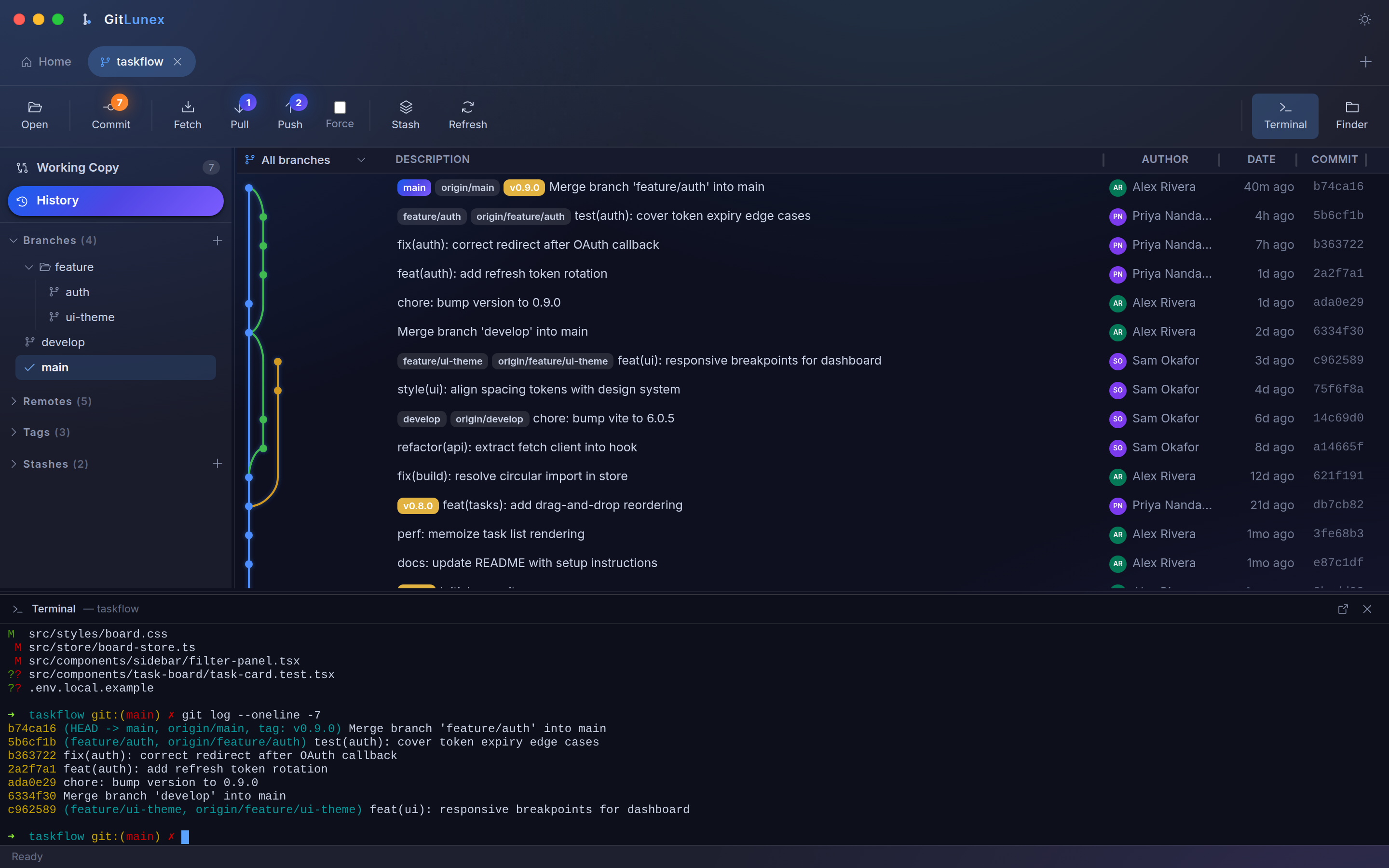
Task: Click the terminal prompt input line
Action: 694,837
